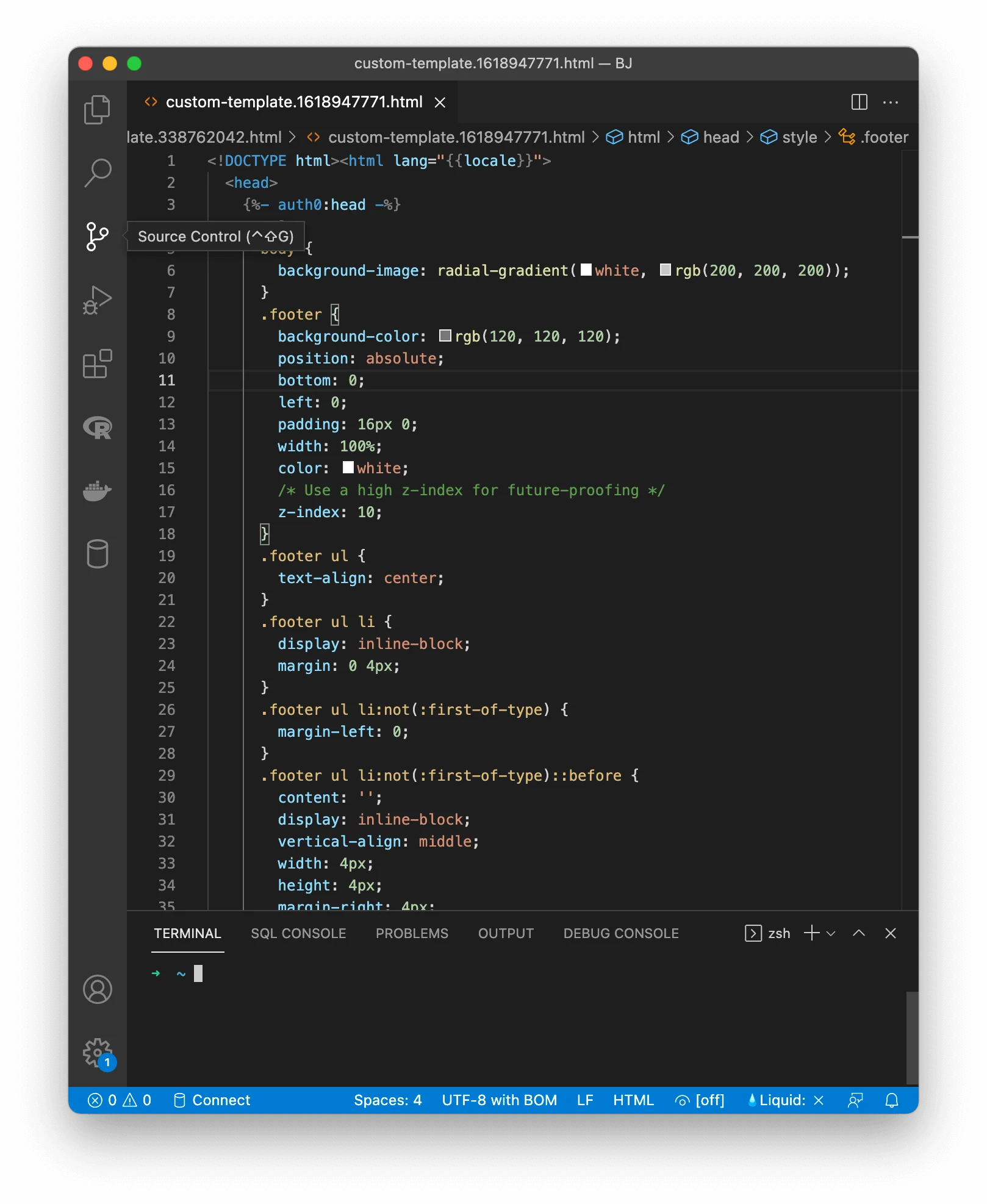Click the custom-template.1618947771.html breadcrumb
Viewport: 987px width, 1204px height.
[445, 137]
